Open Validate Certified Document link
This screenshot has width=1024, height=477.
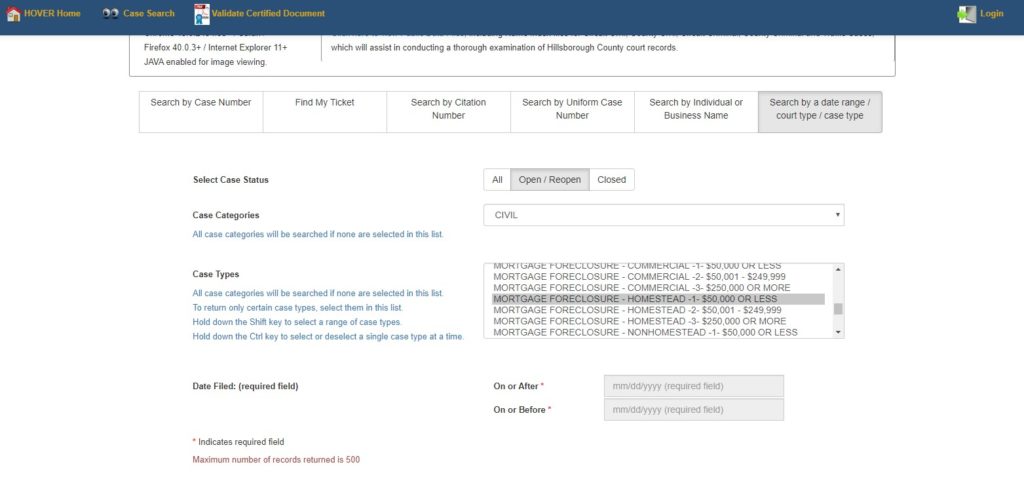click(268, 14)
